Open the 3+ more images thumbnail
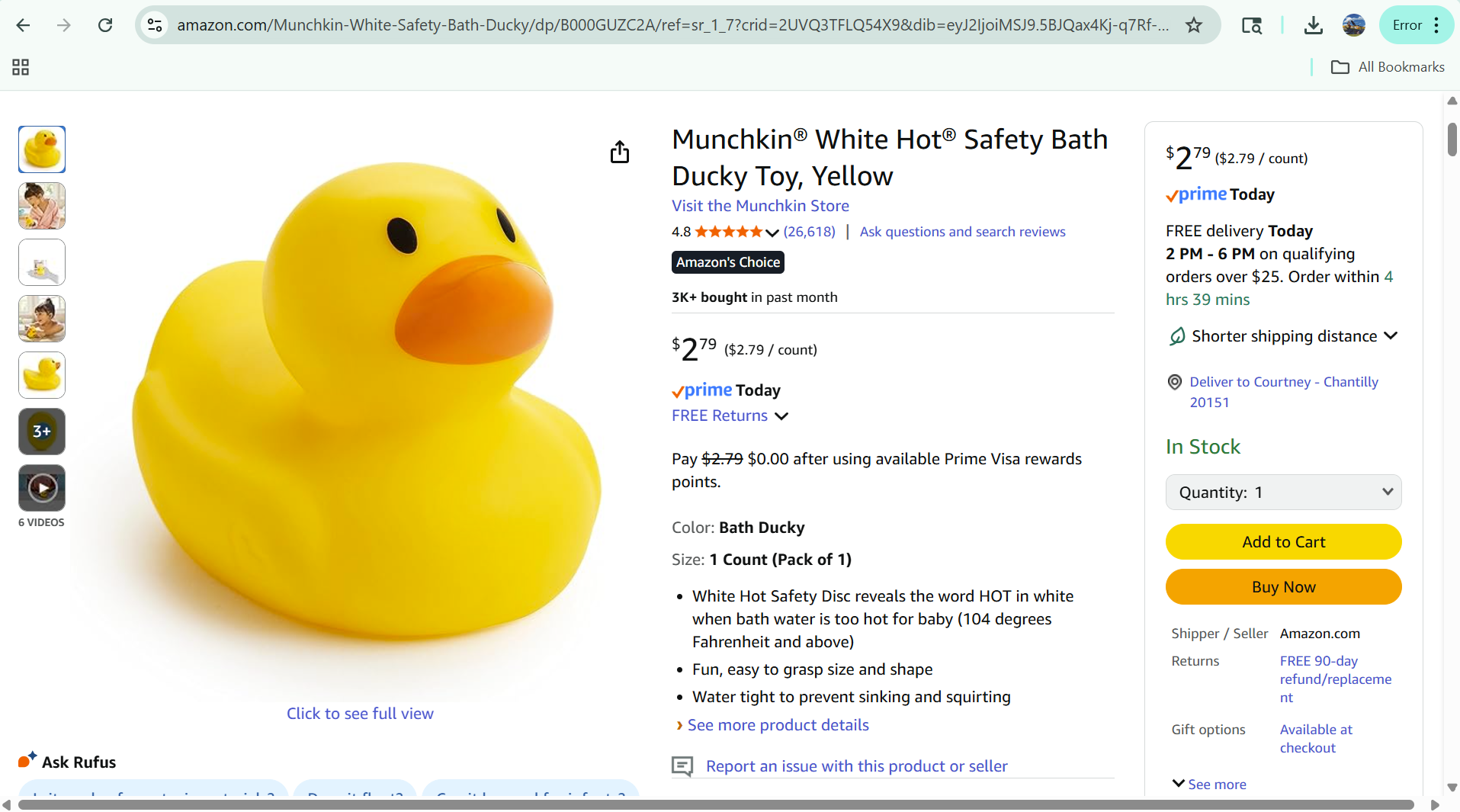Image resolution: width=1460 pixels, height=812 pixels. point(42,432)
